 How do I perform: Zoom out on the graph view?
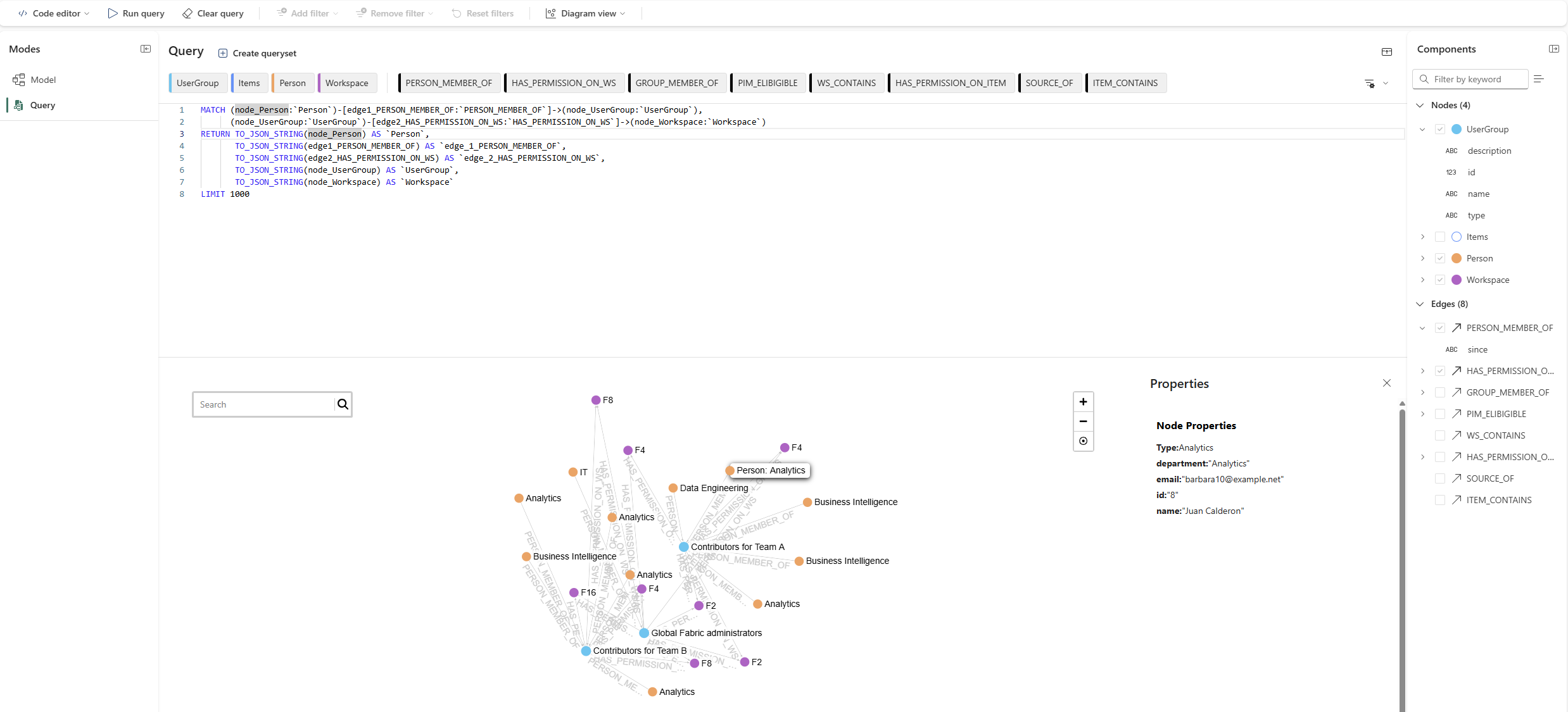(x=1083, y=421)
